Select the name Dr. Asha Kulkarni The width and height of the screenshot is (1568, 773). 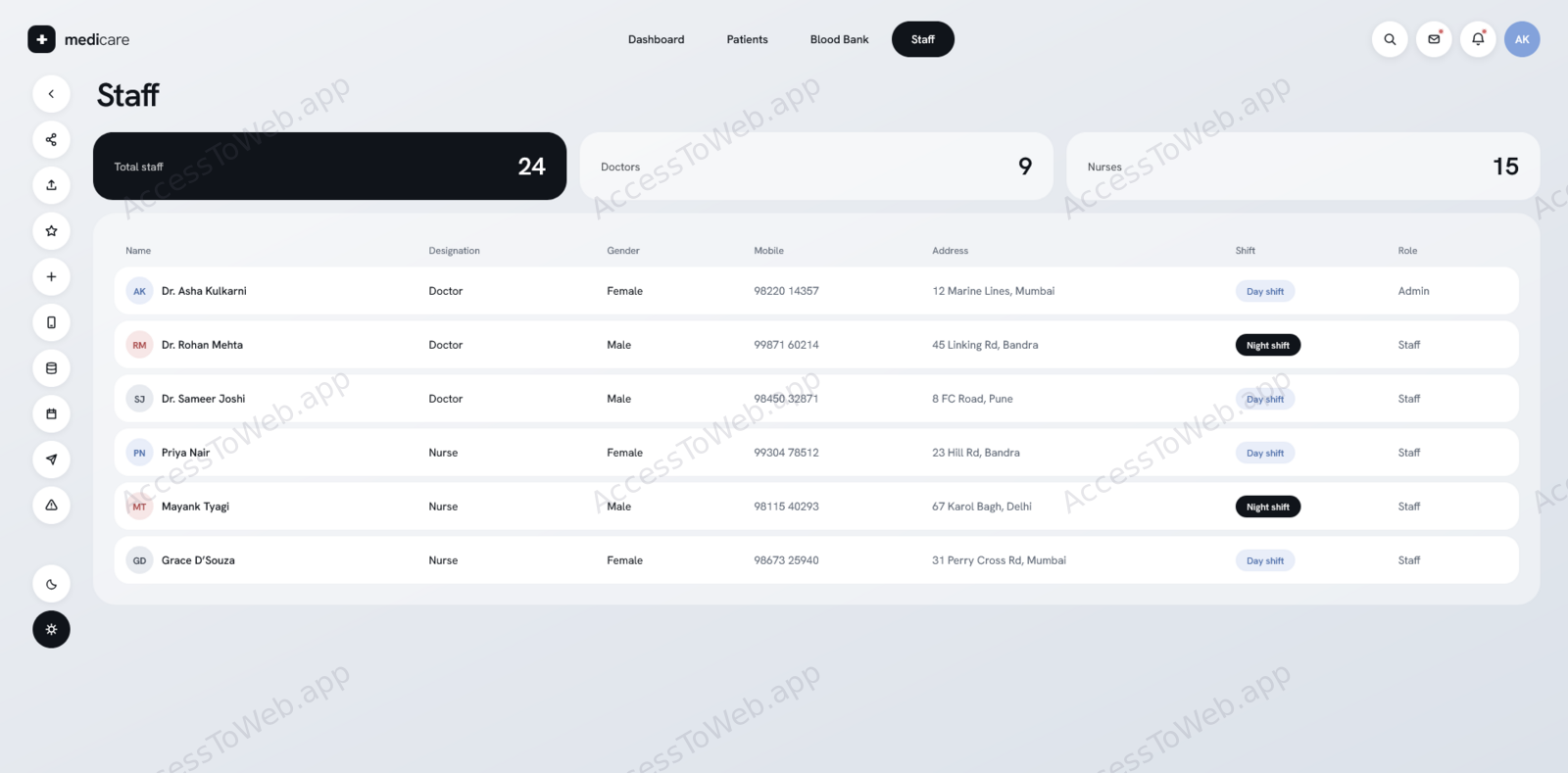coord(204,291)
